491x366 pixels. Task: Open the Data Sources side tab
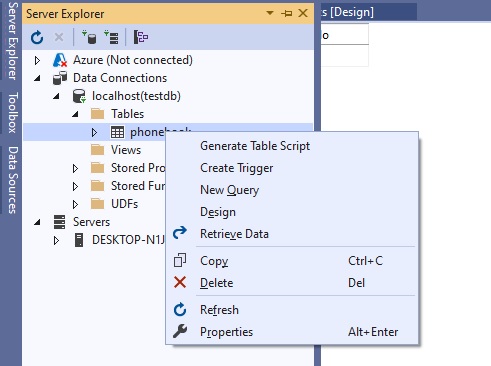[12, 180]
